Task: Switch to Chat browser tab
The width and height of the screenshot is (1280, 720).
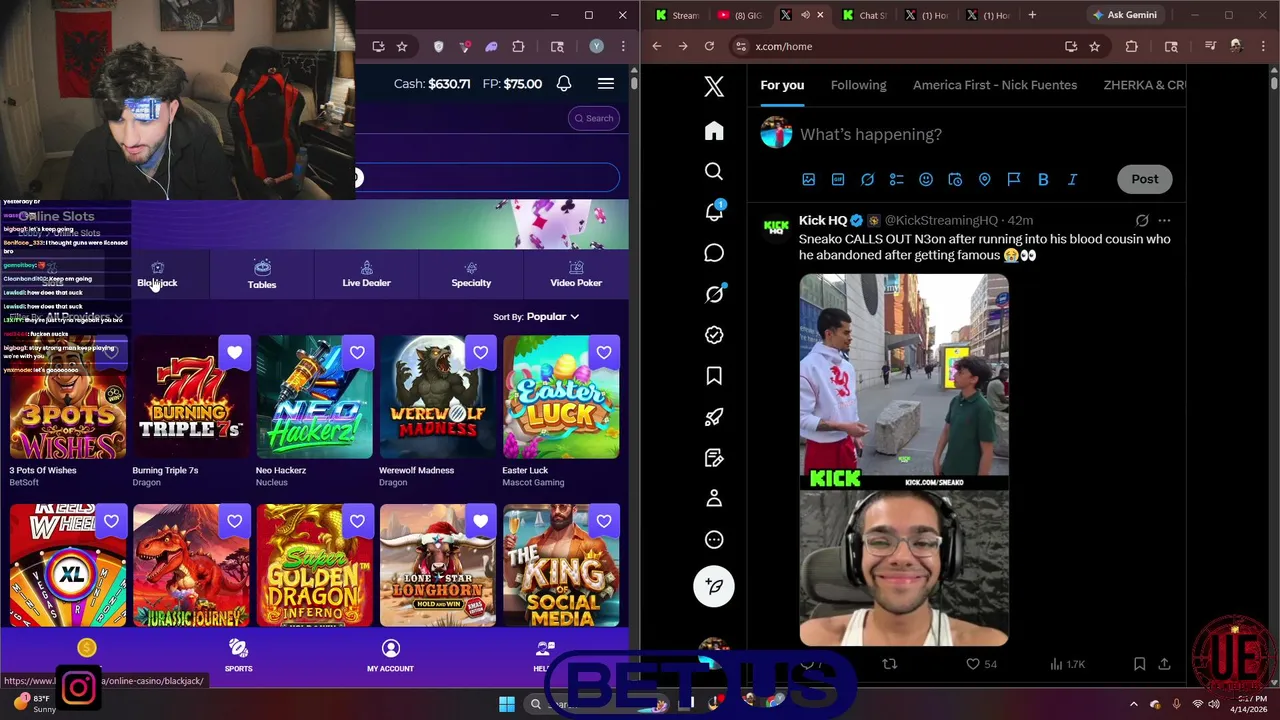Action: (866, 15)
